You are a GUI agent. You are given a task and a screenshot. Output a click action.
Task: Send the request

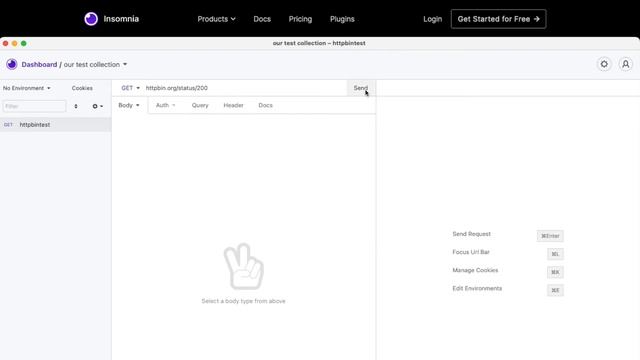click(361, 88)
